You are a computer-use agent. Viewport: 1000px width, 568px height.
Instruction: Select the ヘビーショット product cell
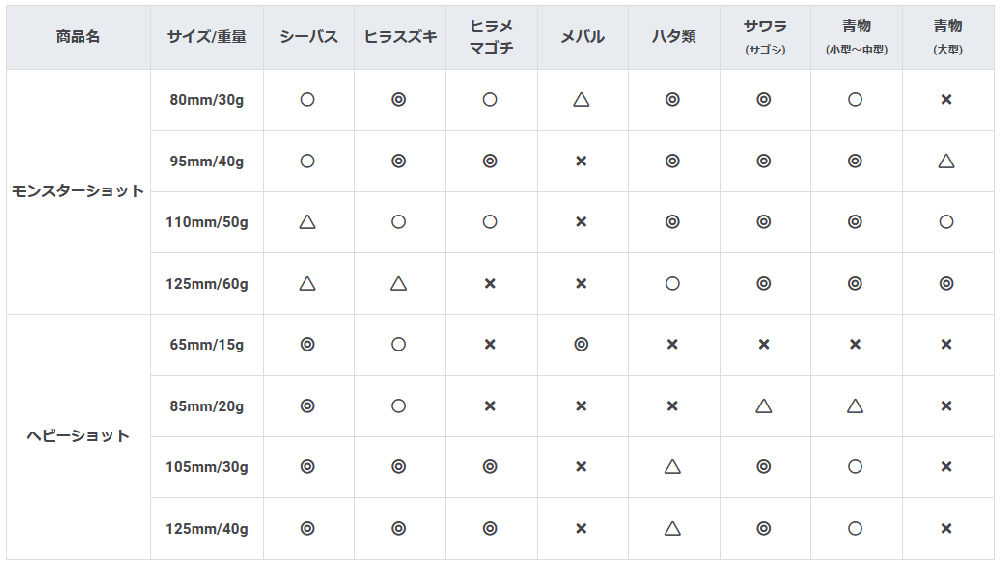point(78,436)
